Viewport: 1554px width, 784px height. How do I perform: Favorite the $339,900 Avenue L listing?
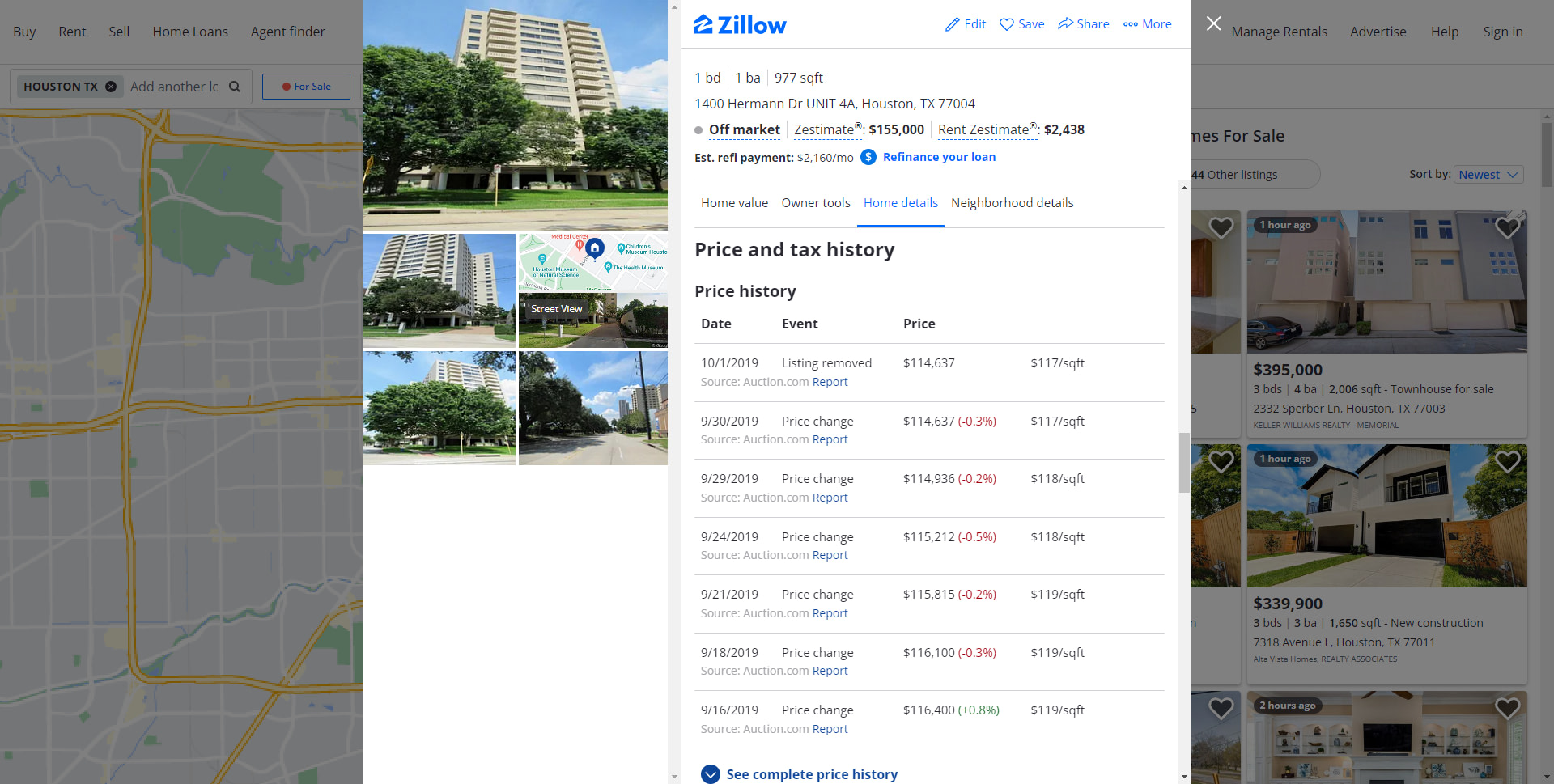pos(1507,462)
